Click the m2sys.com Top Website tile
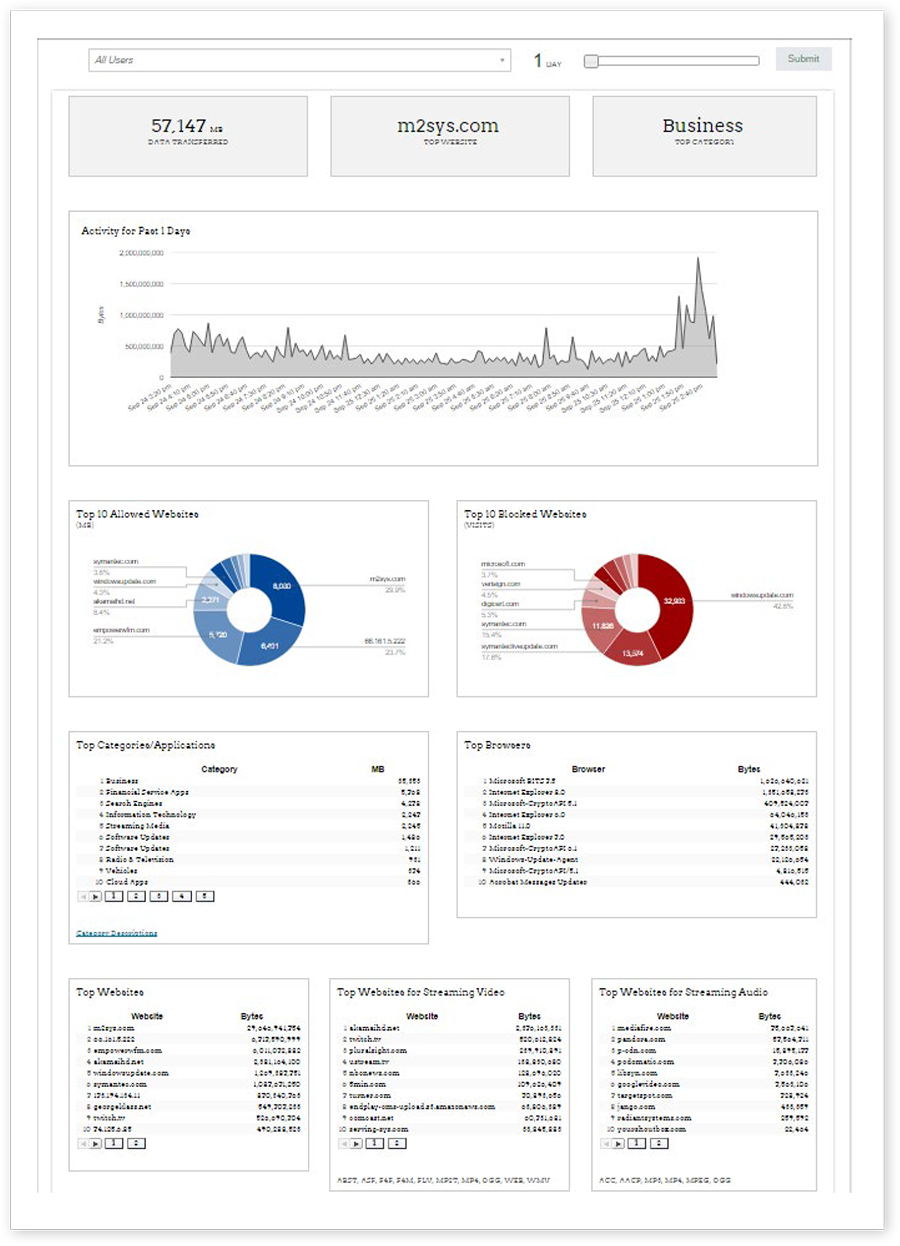The image size is (900, 1246). (x=450, y=136)
